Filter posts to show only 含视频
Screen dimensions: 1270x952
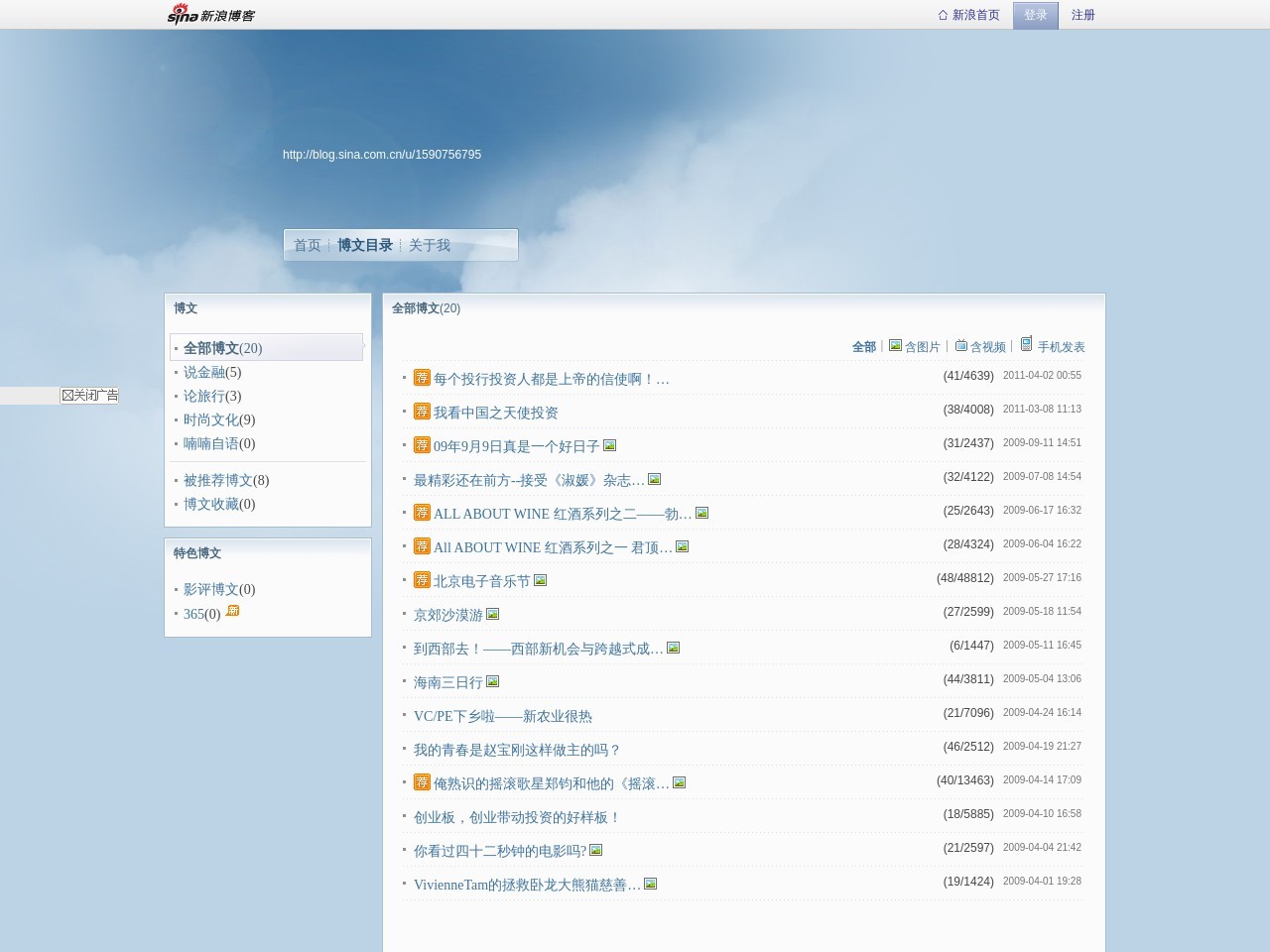(988, 346)
